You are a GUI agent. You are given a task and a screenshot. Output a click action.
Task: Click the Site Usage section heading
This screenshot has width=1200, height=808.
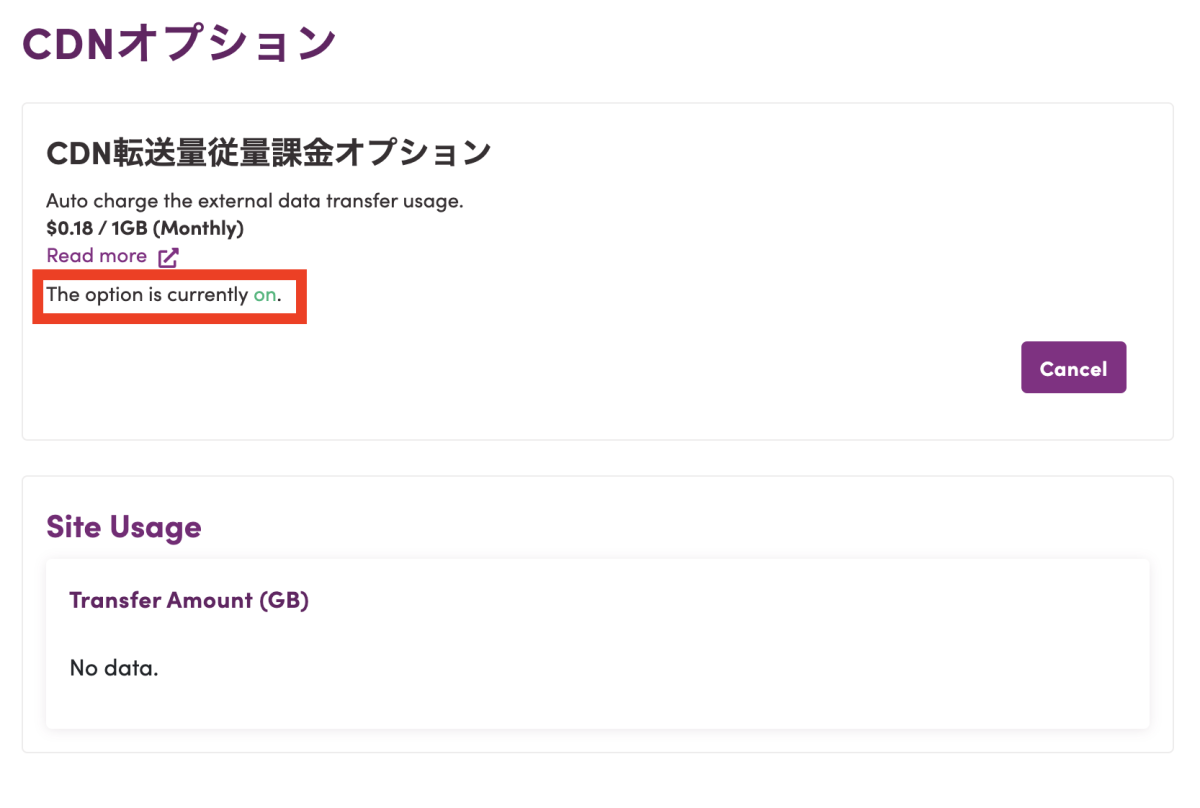123,527
